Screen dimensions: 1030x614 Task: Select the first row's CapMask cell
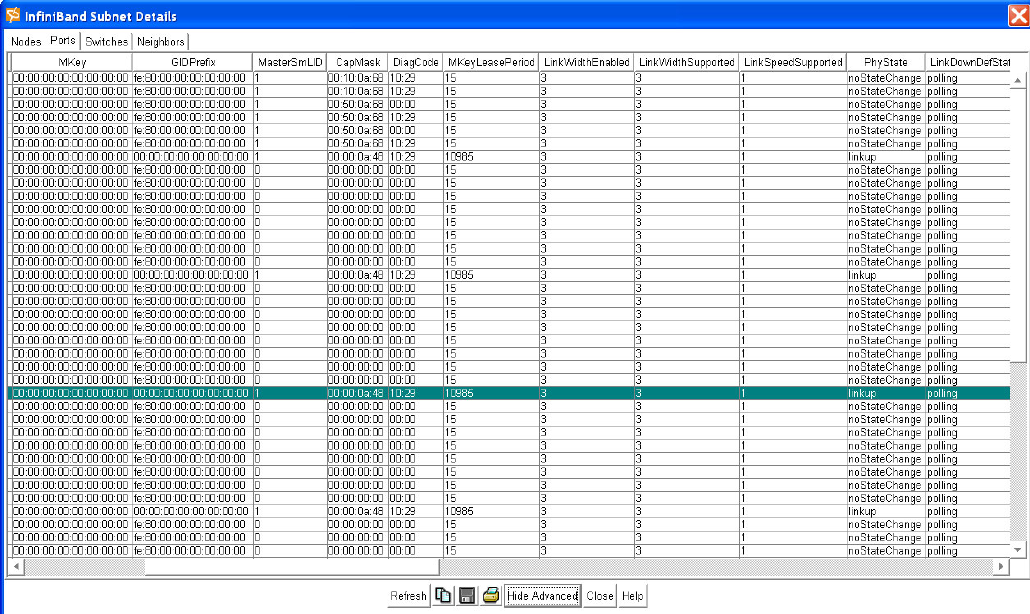357,78
